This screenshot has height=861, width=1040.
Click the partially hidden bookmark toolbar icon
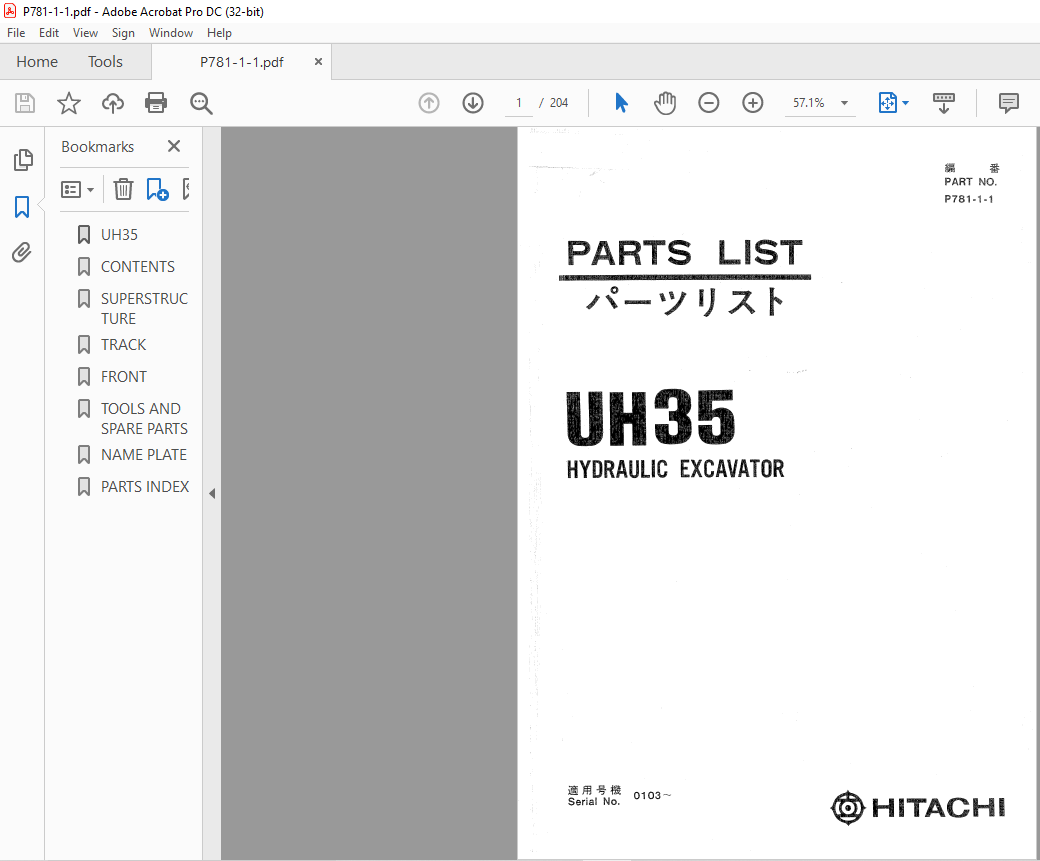pyautogui.click(x=186, y=189)
